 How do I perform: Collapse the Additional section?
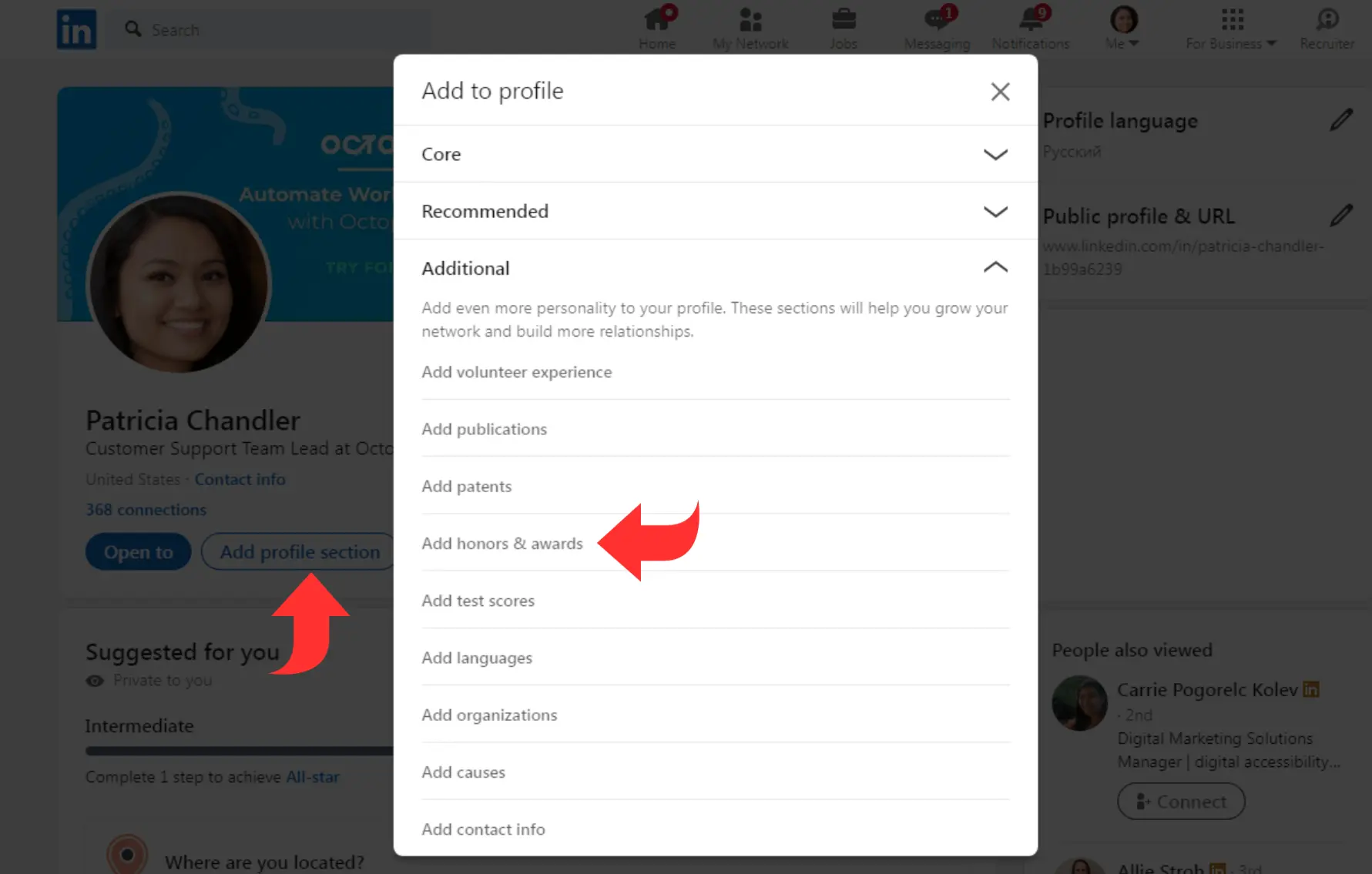716,268
